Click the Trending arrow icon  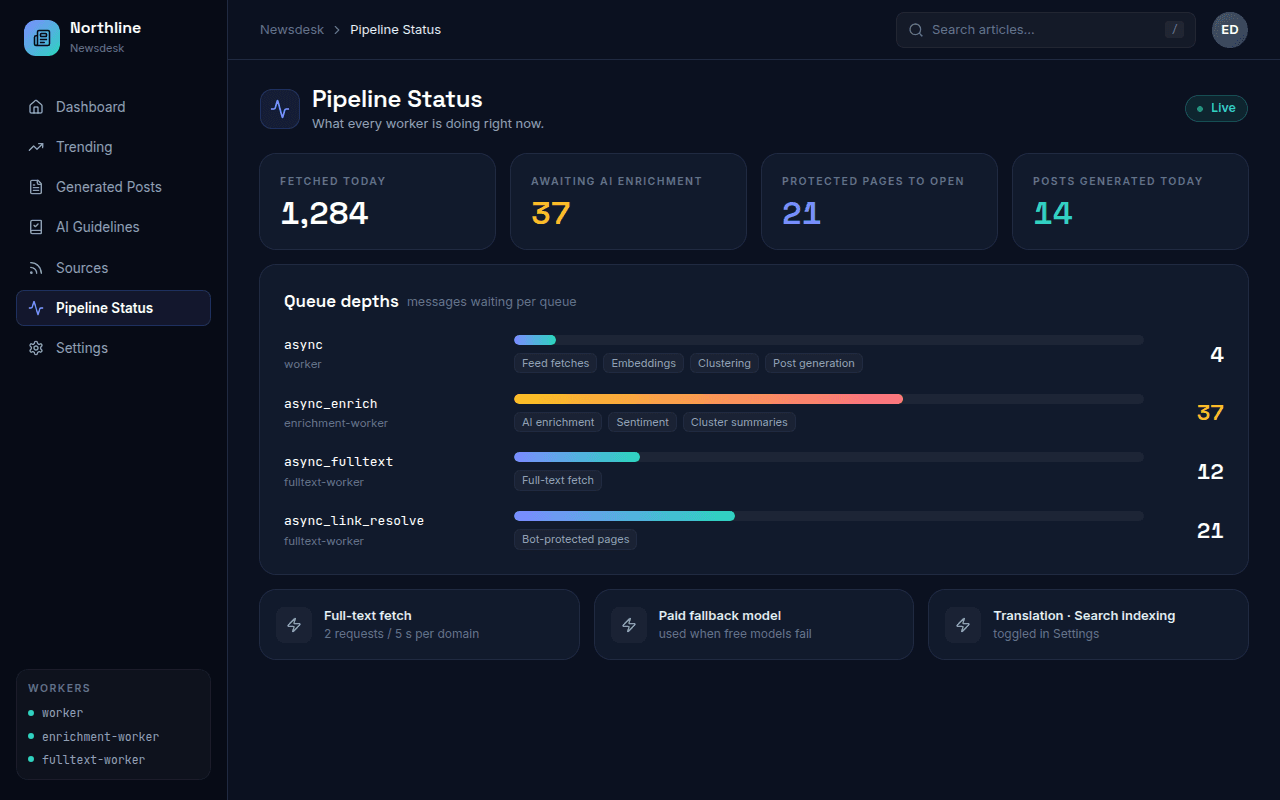(x=36, y=147)
